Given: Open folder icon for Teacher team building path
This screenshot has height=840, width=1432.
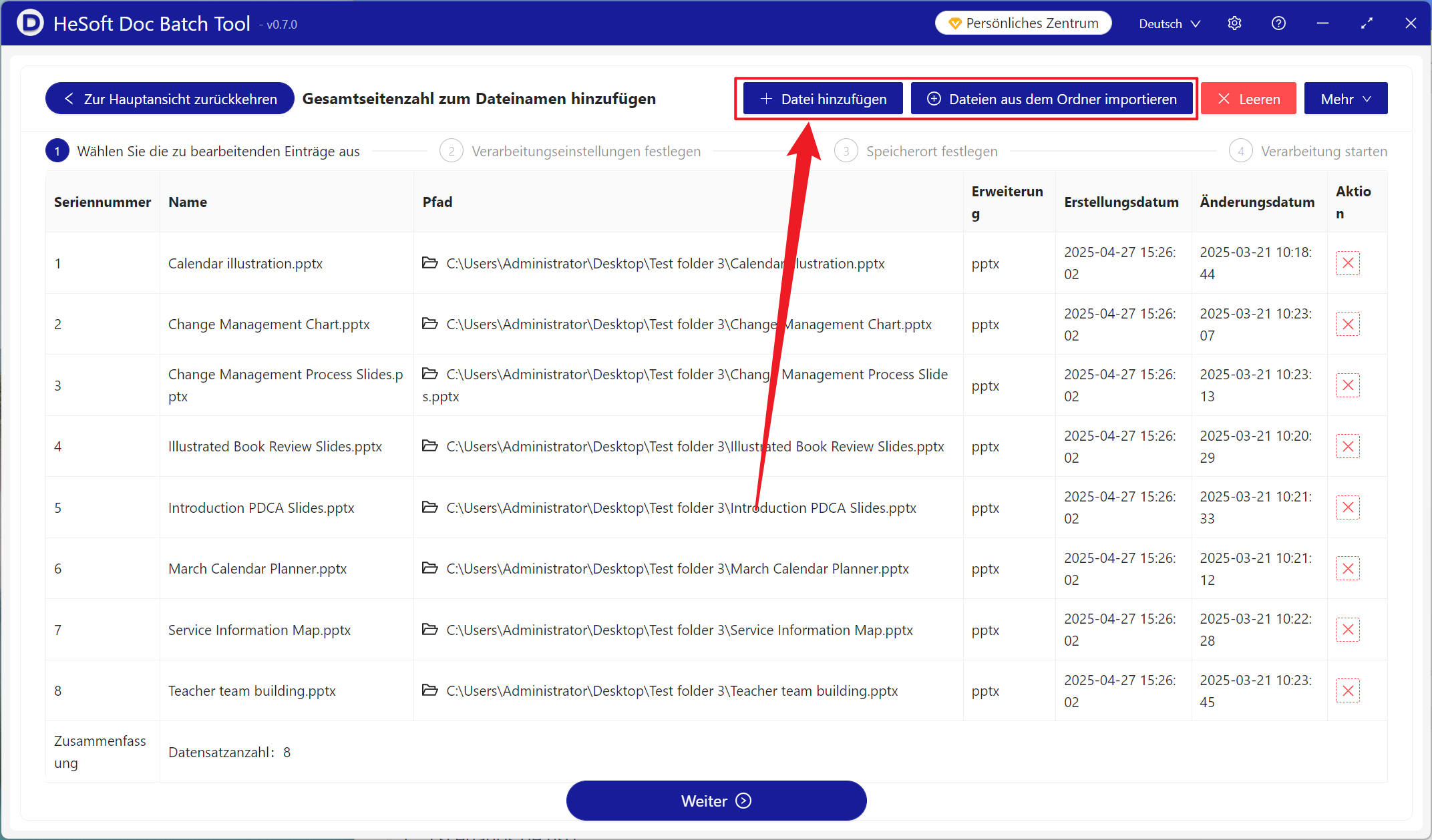Looking at the screenshot, I should [x=430, y=690].
